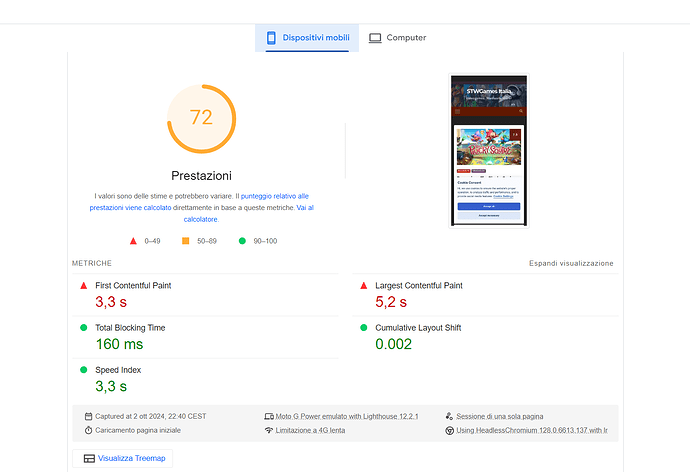Click Espandi visualizzazione to expand metrics
The width and height of the screenshot is (690, 472).
[x=571, y=263]
